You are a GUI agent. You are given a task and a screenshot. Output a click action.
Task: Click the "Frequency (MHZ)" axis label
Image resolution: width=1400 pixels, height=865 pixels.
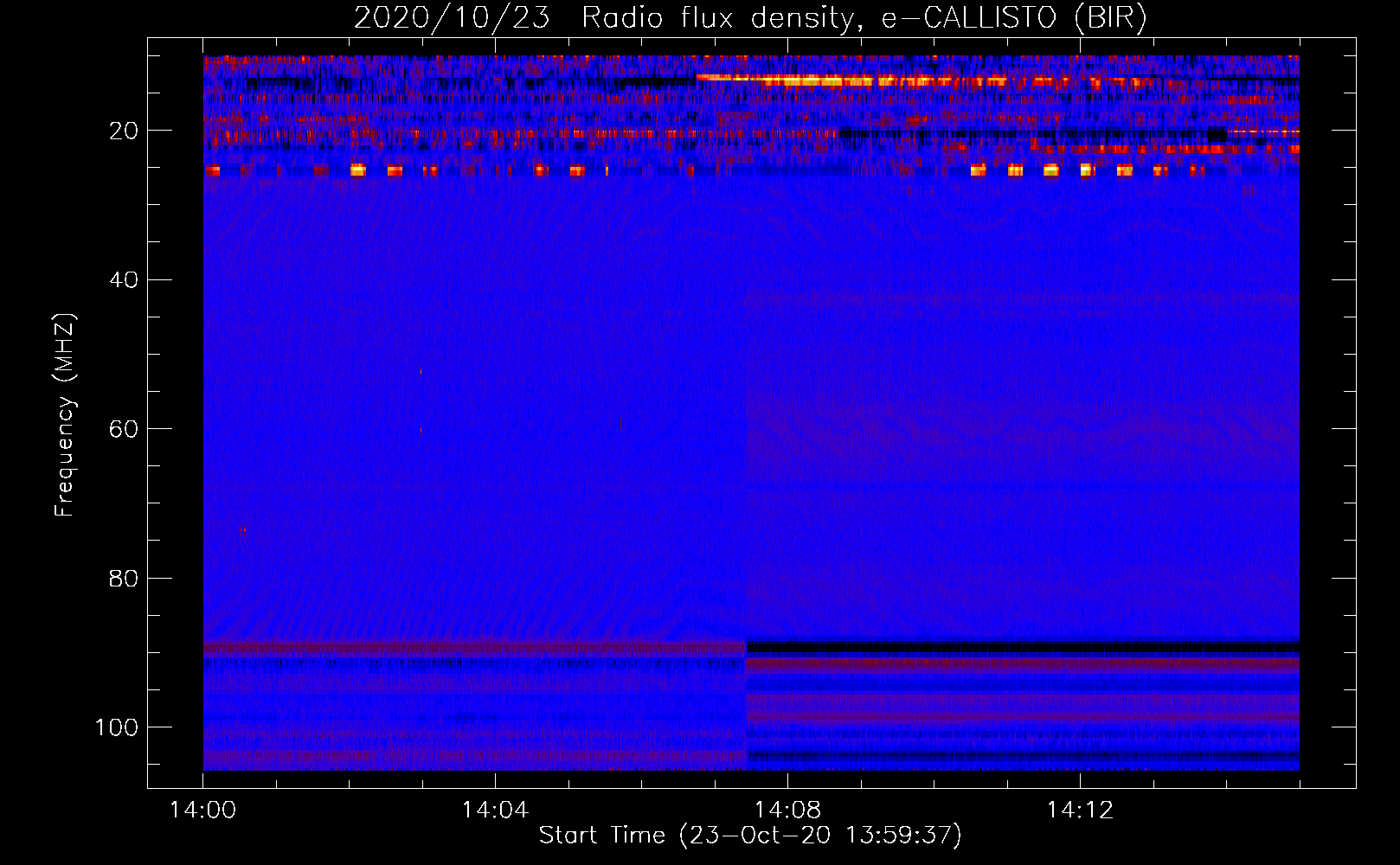pos(65,415)
